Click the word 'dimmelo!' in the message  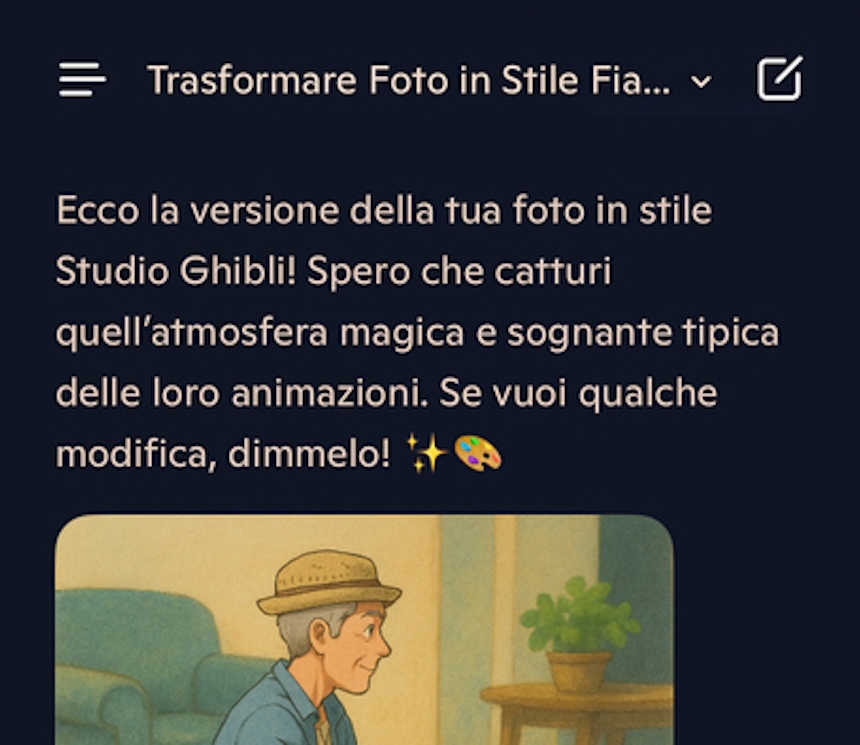(x=309, y=454)
